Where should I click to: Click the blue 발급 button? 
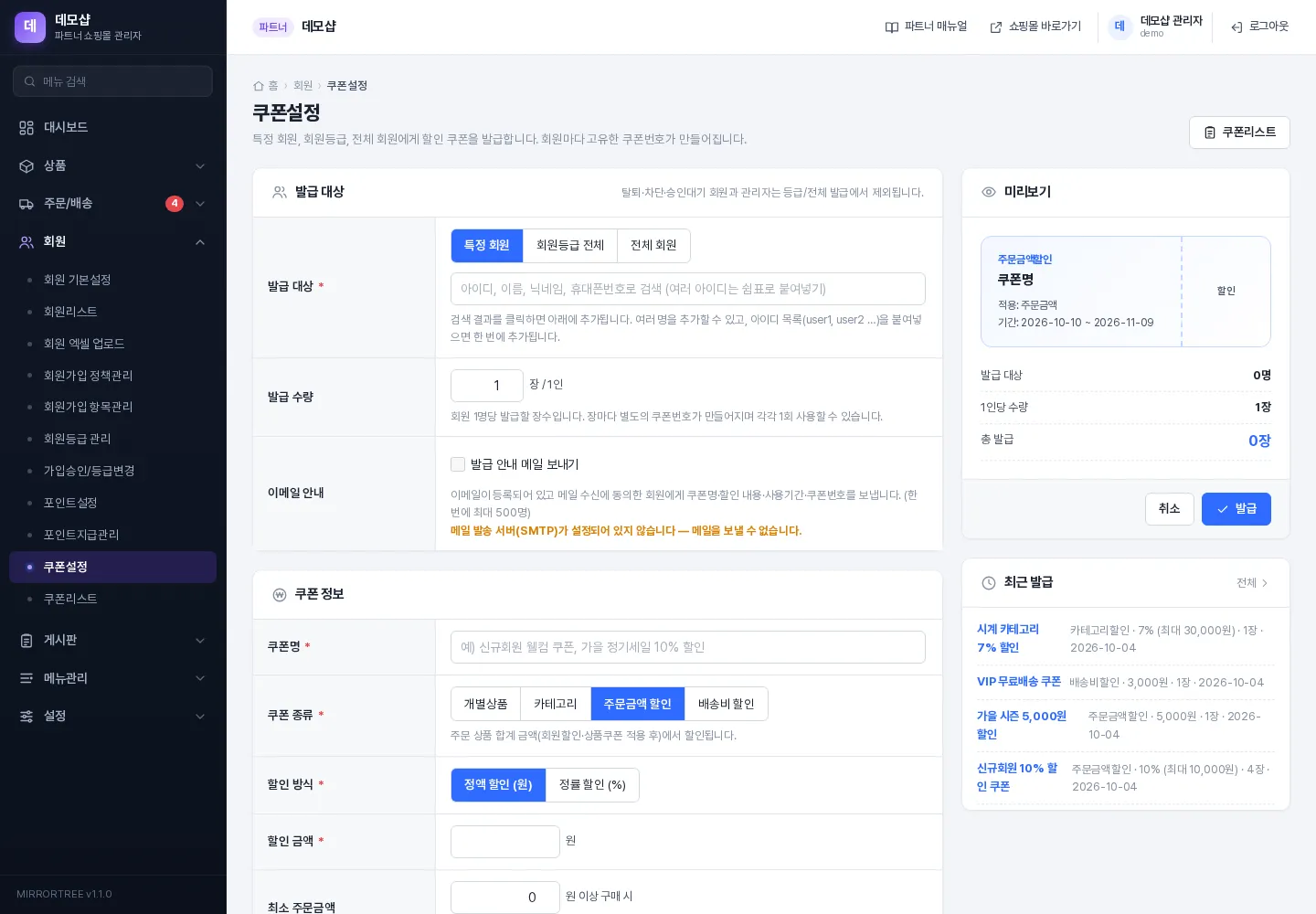click(x=1236, y=509)
